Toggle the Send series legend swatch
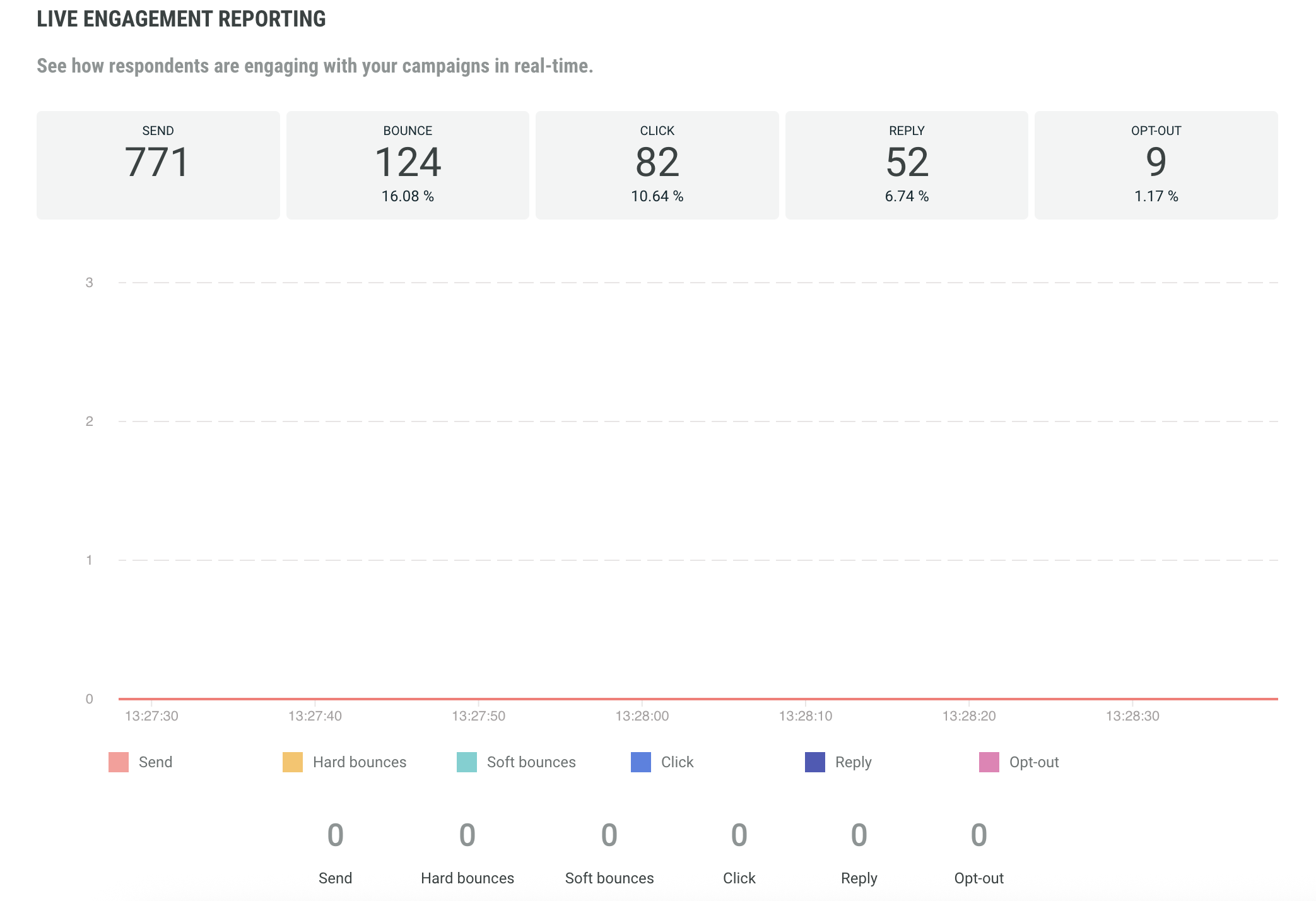1316x901 pixels. (x=119, y=762)
